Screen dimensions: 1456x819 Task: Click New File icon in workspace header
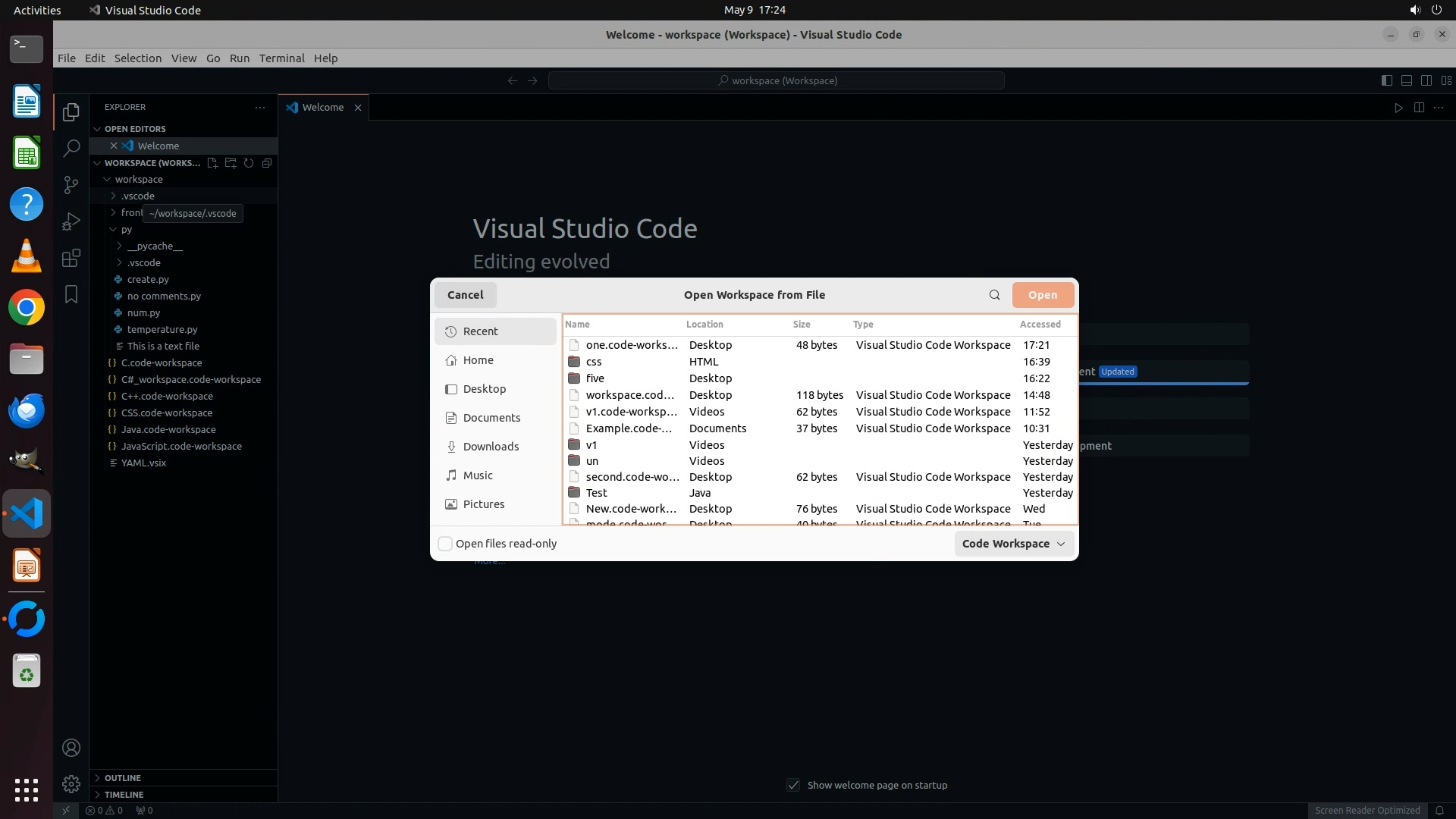[x=212, y=163]
